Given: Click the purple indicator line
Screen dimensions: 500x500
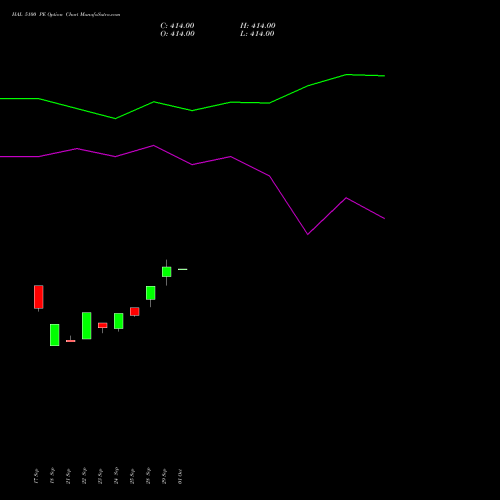Looking at the screenshot, I should click(x=192, y=165).
